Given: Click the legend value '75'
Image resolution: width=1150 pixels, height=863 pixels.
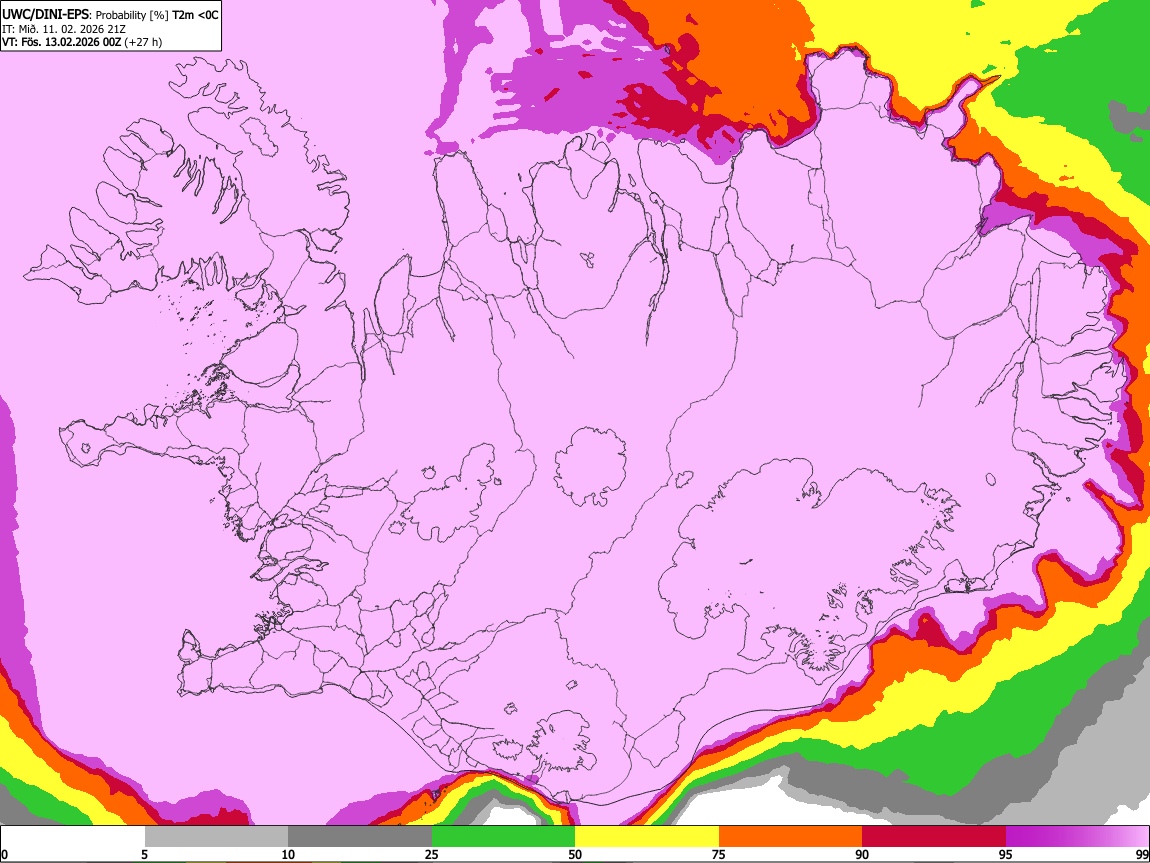Looking at the screenshot, I should pyautogui.click(x=719, y=854).
